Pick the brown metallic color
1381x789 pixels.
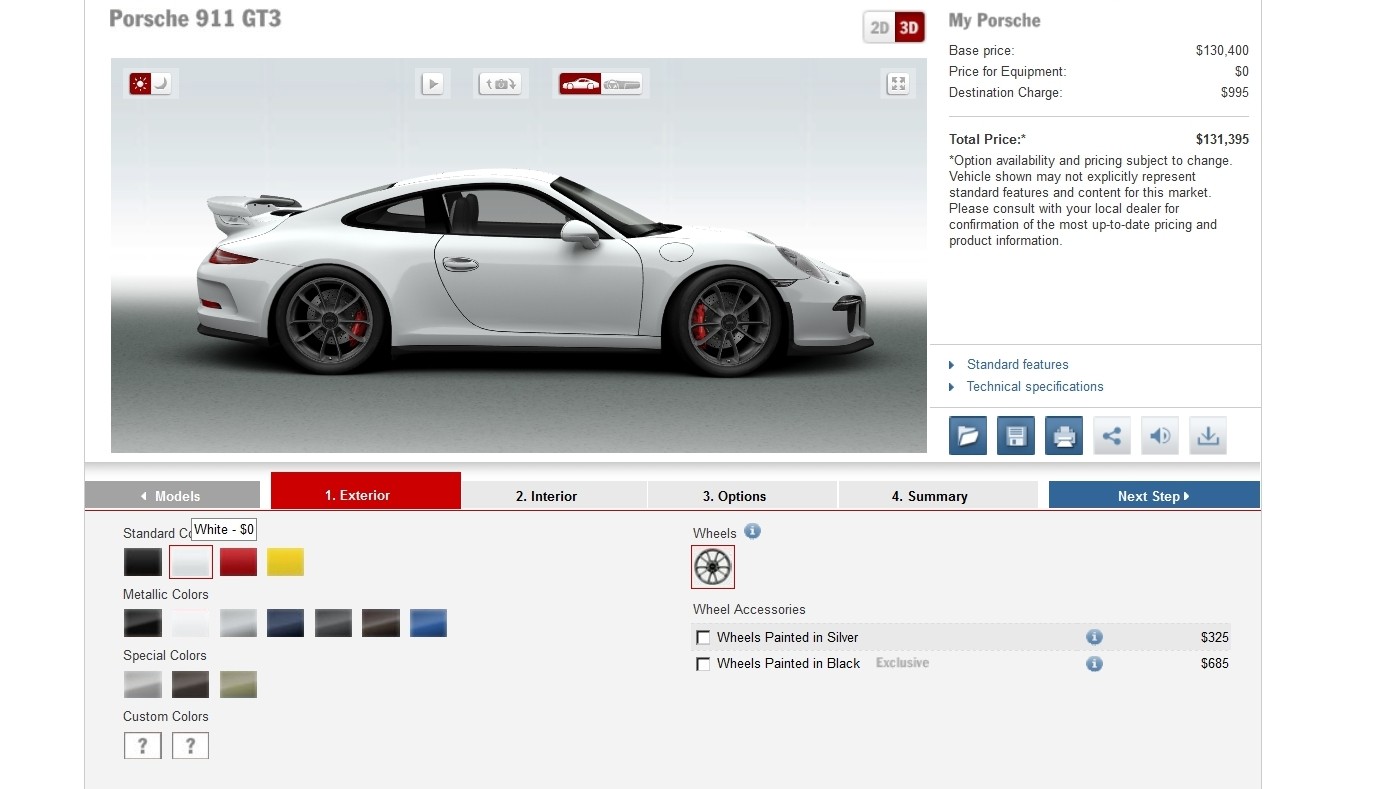[x=381, y=623]
